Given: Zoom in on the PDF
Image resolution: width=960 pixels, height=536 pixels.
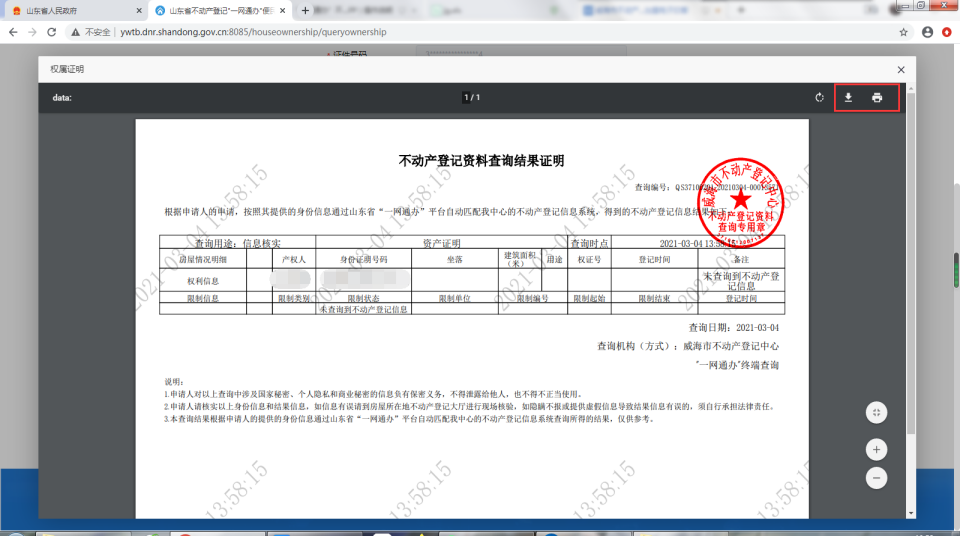Looking at the screenshot, I should (876, 449).
